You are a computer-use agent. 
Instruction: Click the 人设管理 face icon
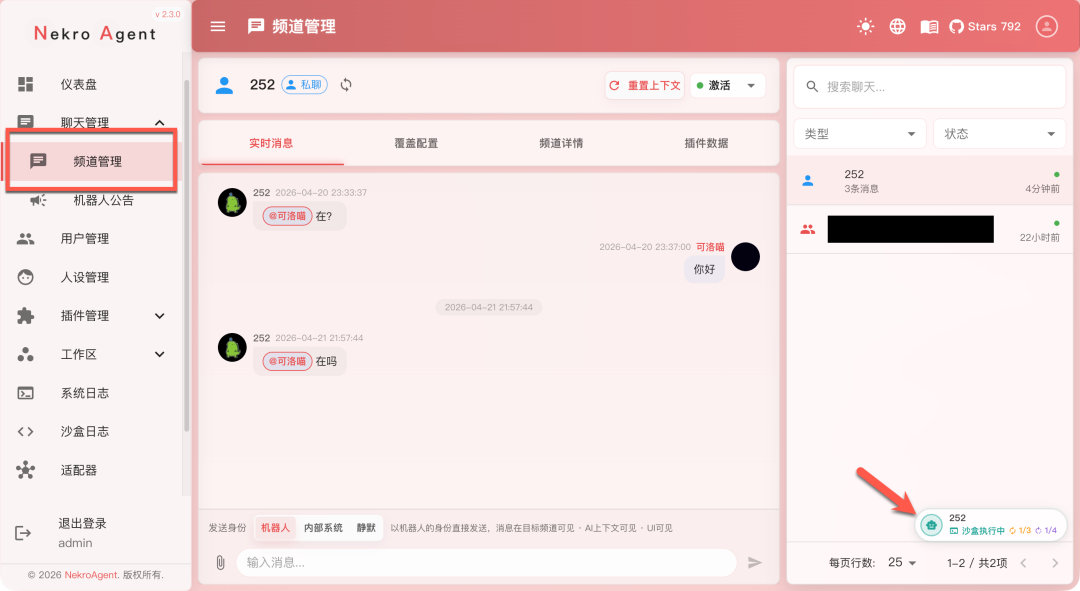point(25,277)
